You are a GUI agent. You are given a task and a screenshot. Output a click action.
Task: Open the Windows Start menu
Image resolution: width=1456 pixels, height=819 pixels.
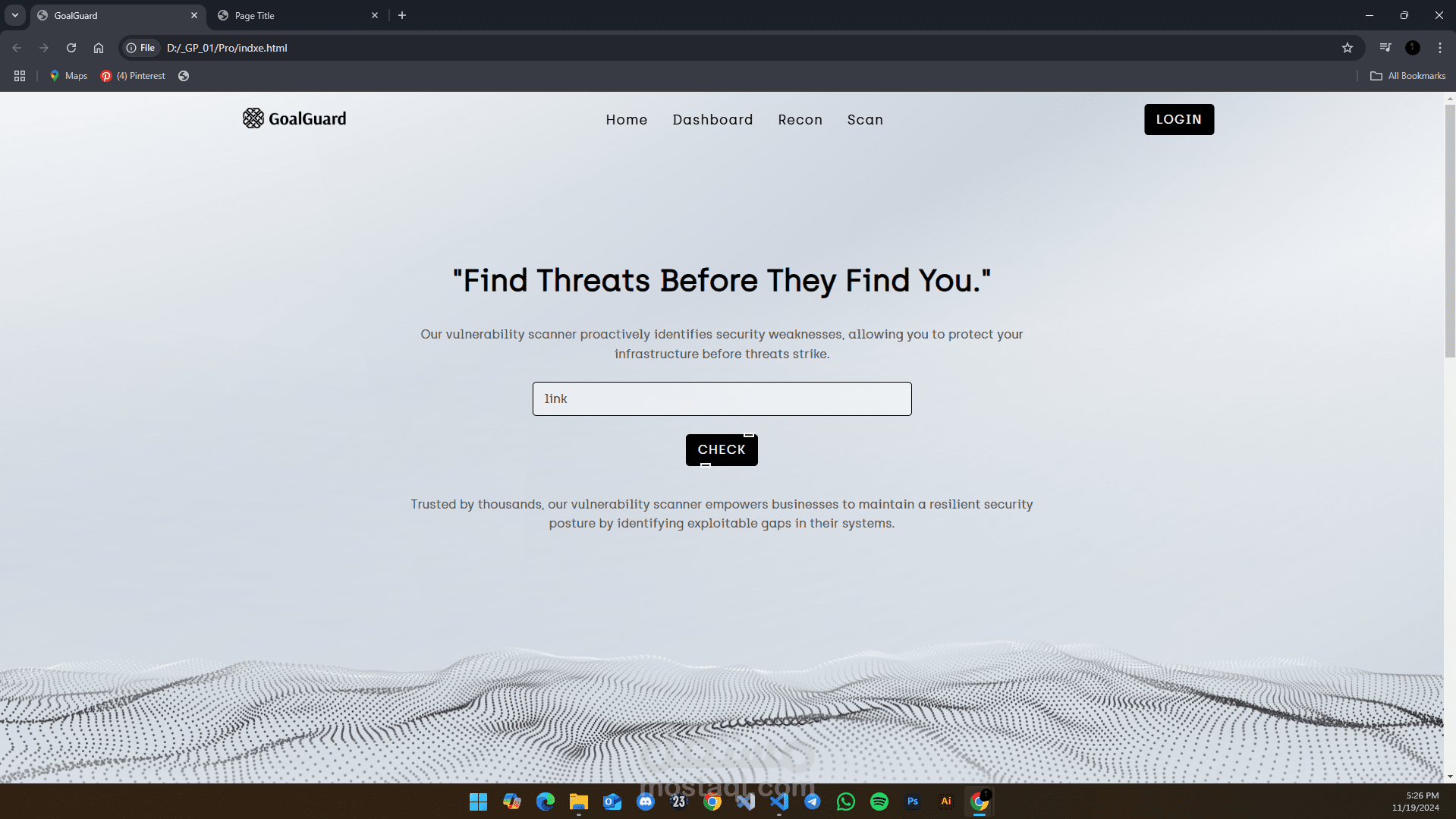[479, 802]
